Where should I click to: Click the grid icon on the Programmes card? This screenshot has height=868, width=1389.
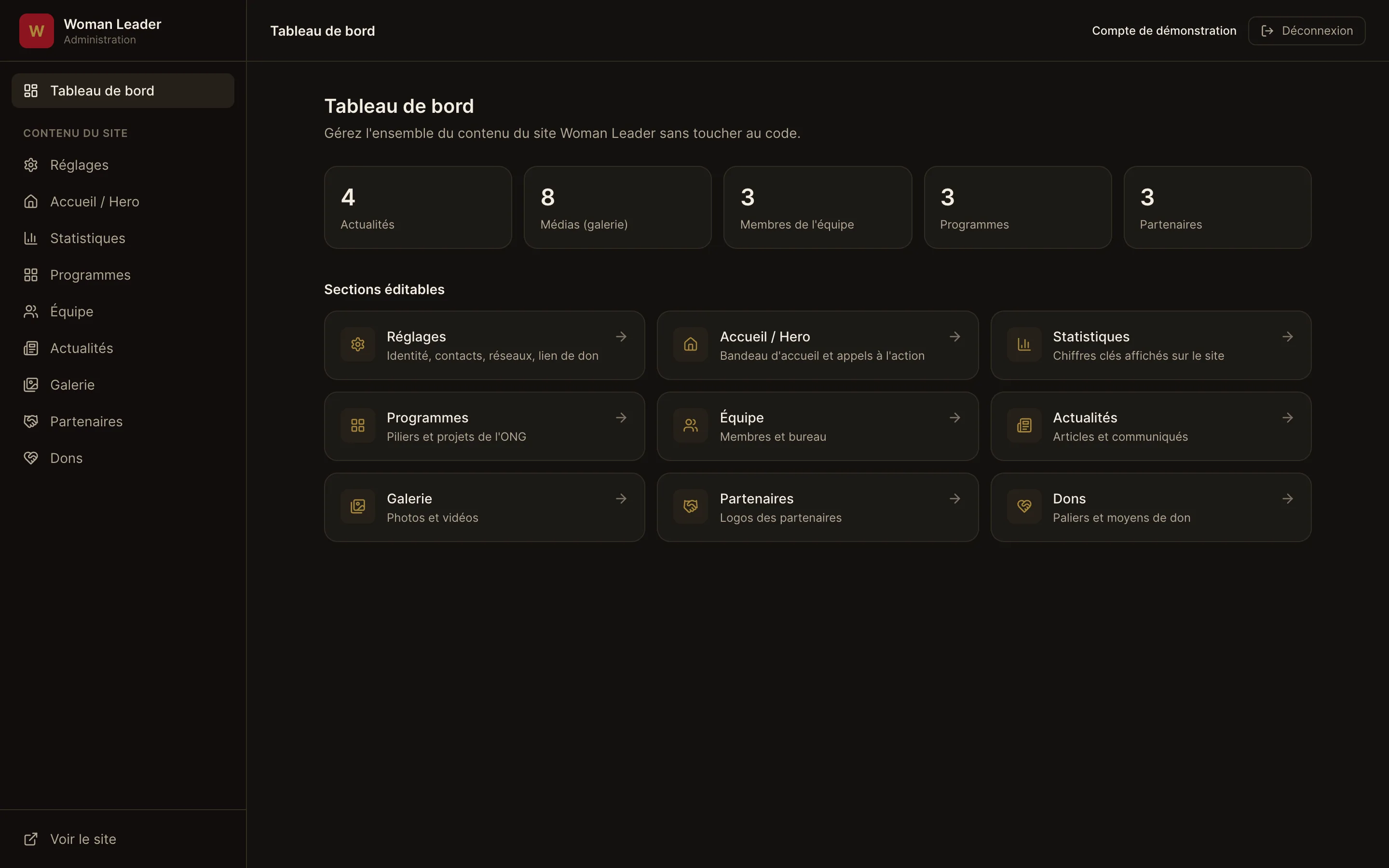[x=357, y=425]
